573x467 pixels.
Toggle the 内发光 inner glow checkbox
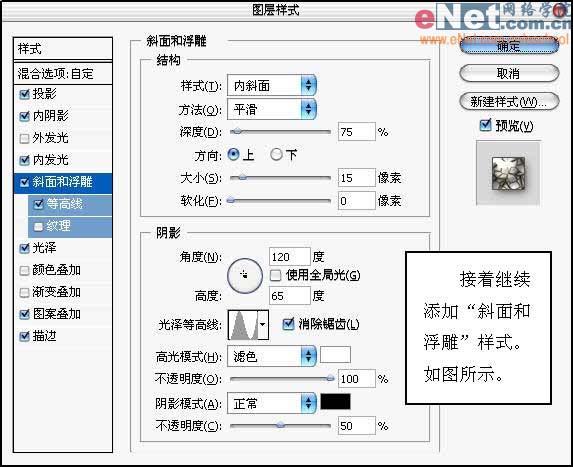[24, 160]
